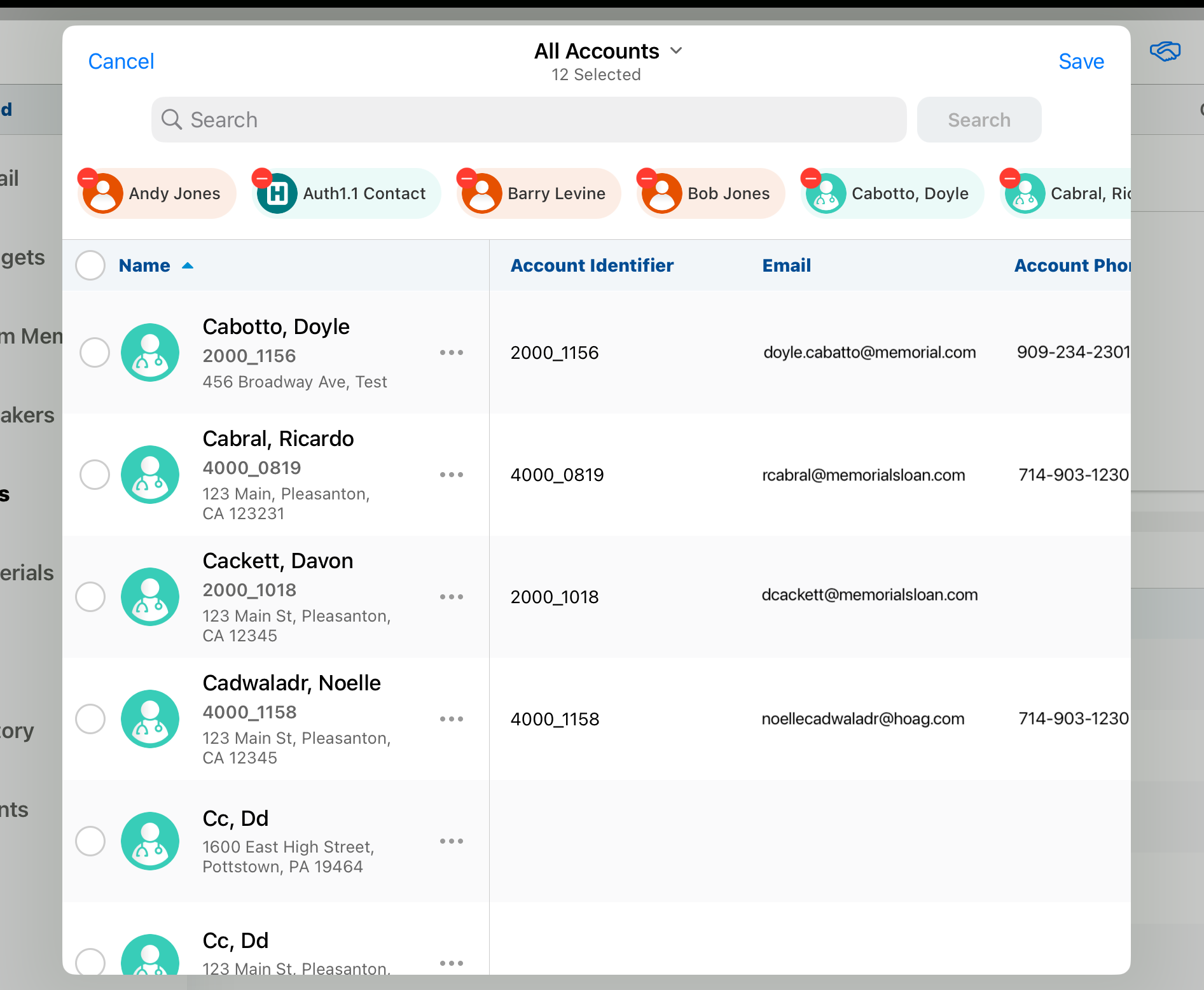Toggle the select-all circle beside Name header

point(90,265)
